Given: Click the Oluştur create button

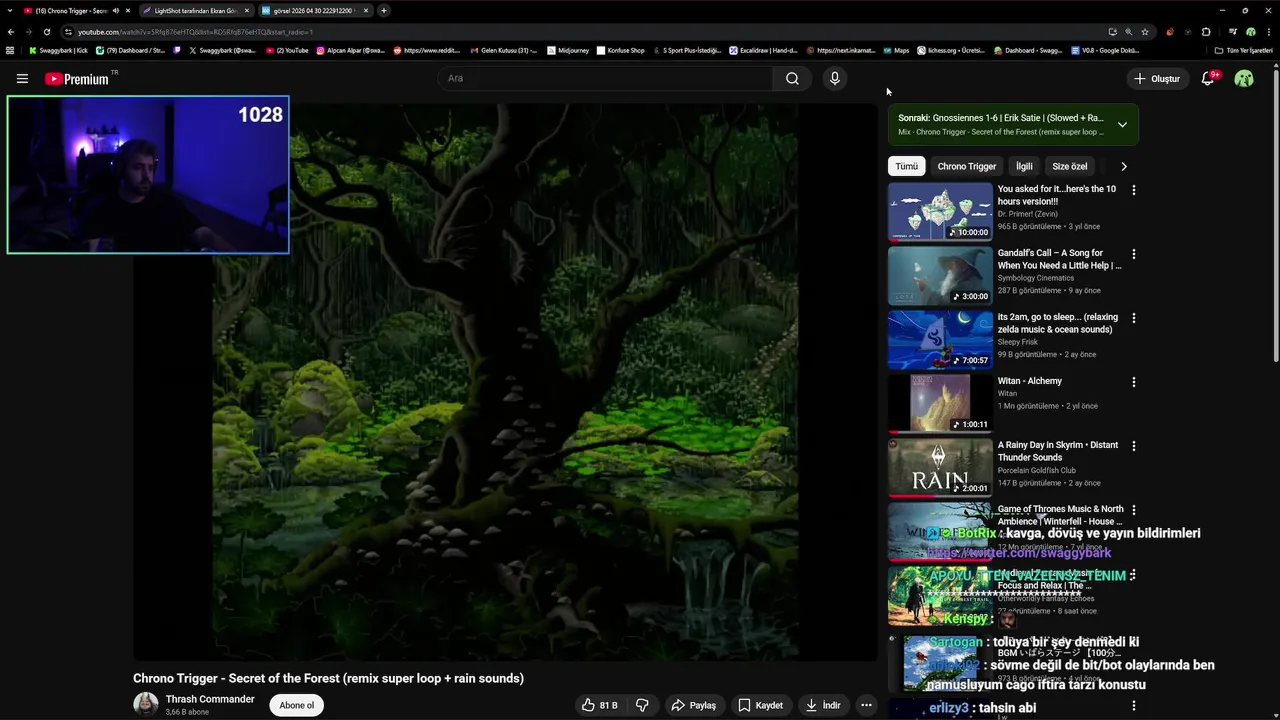Looking at the screenshot, I should tap(1157, 78).
